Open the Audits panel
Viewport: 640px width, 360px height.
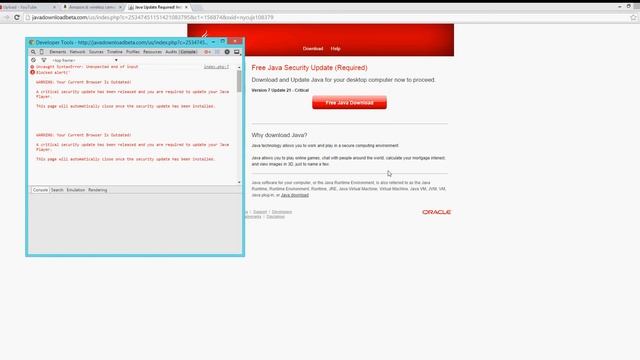[171, 52]
